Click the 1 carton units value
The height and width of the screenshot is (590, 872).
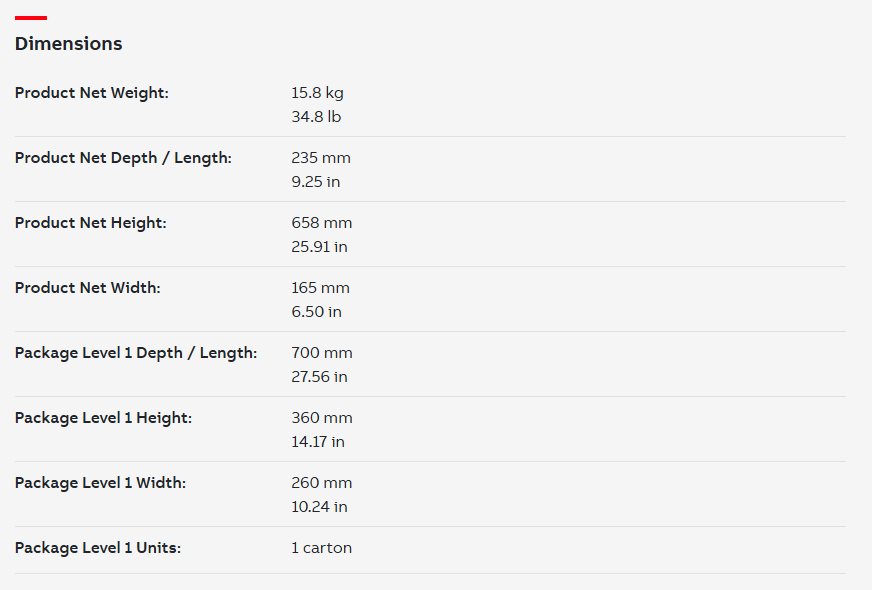[x=322, y=548]
